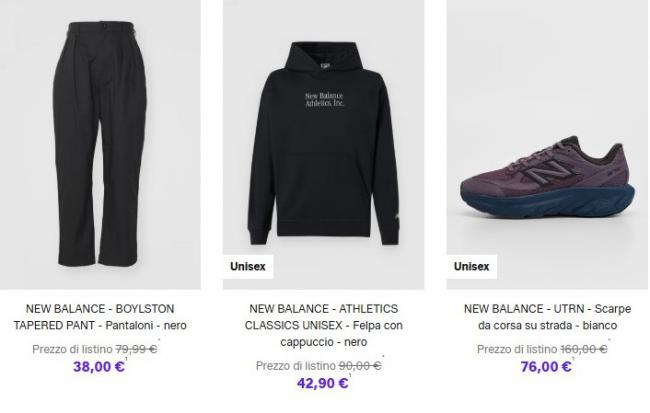Click the 76,00 € sale price
The image size is (650, 413).
545,366
